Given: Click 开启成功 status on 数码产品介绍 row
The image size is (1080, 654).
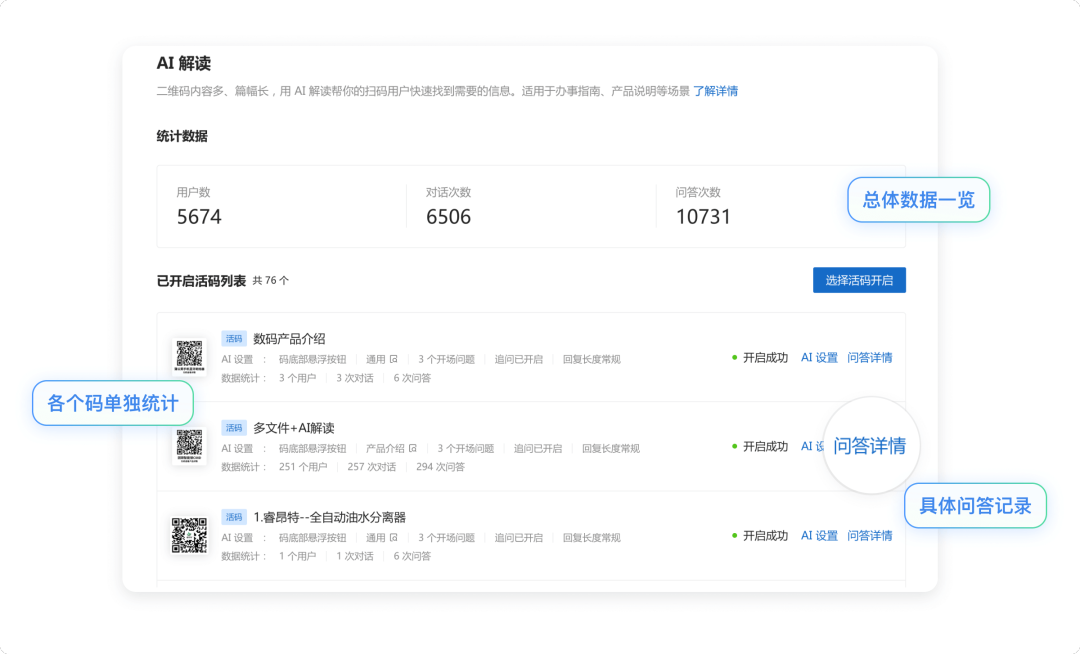Looking at the screenshot, I should coord(764,357).
